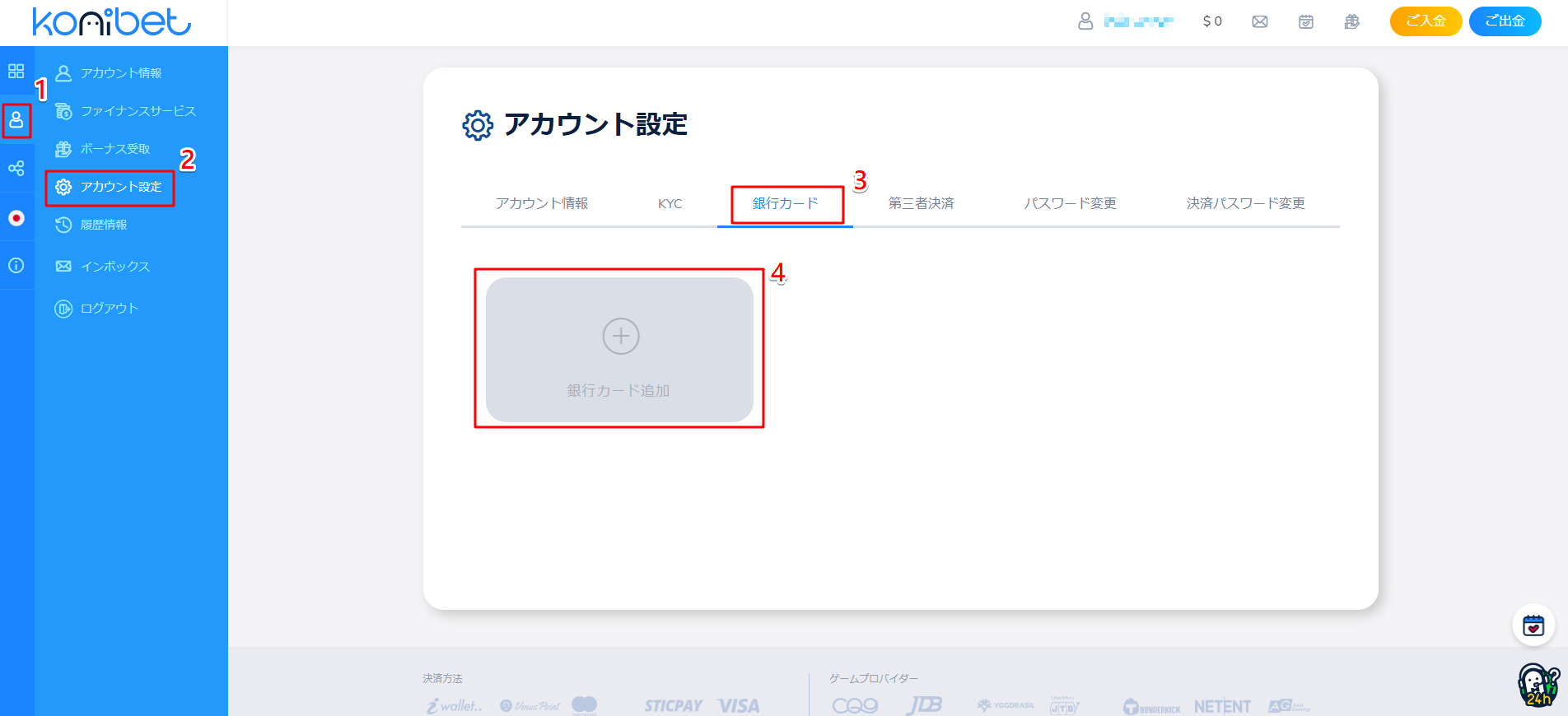Open the gift bonus icon in header
The image size is (1568, 716).
pyautogui.click(x=1352, y=21)
